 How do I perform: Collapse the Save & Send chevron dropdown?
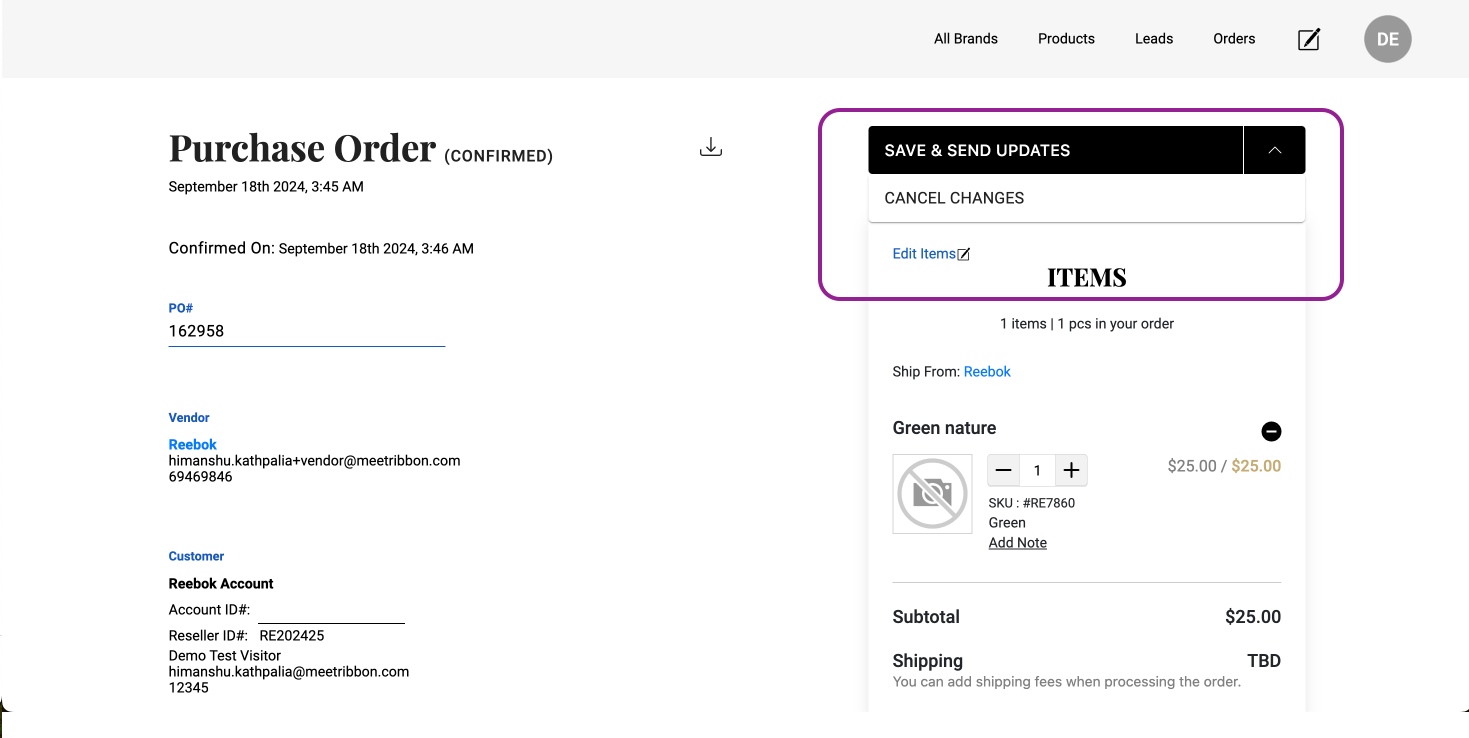pos(1274,150)
